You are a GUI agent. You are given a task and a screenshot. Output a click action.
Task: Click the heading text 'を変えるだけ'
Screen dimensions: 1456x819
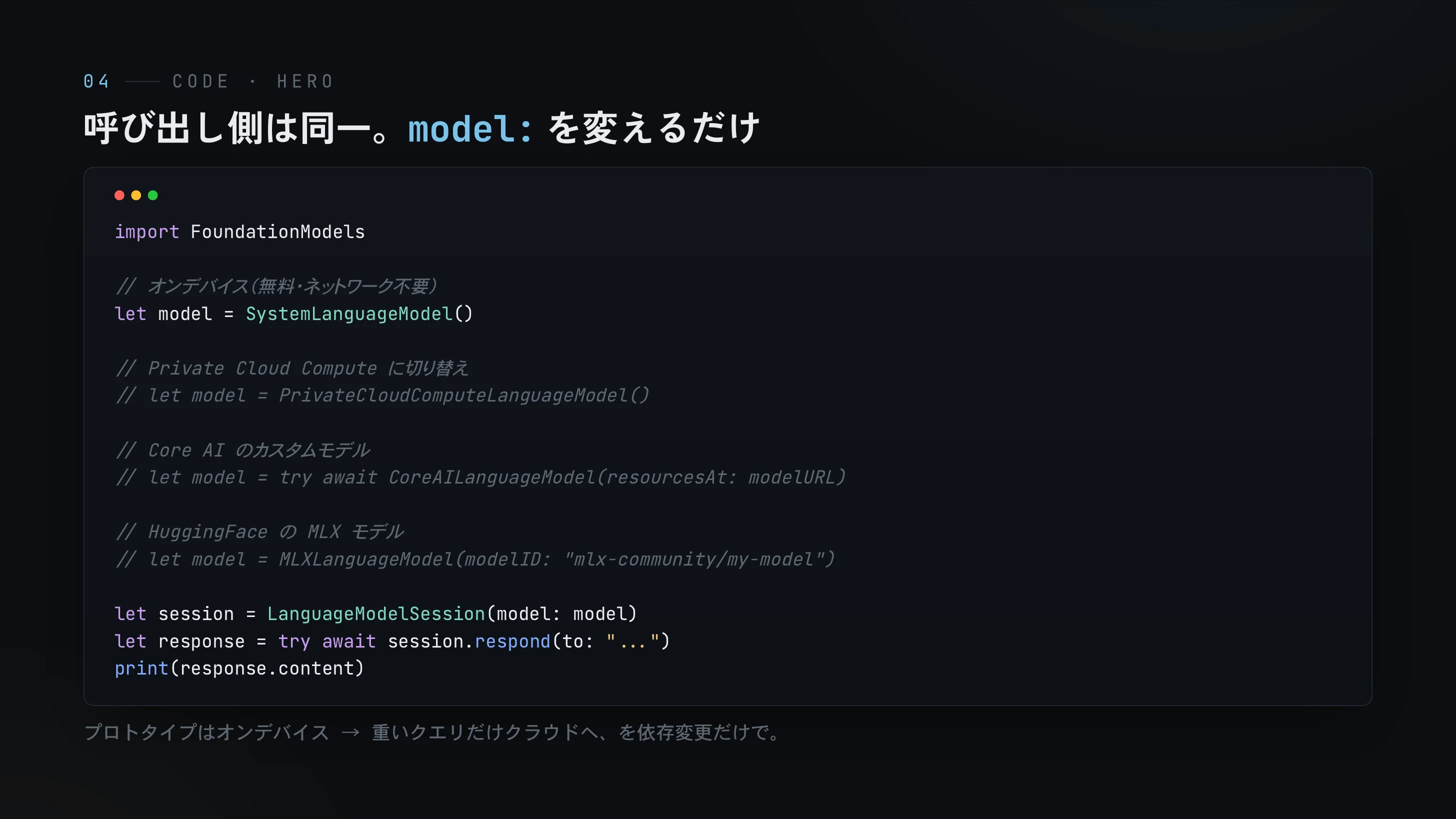(x=654, y=127)
